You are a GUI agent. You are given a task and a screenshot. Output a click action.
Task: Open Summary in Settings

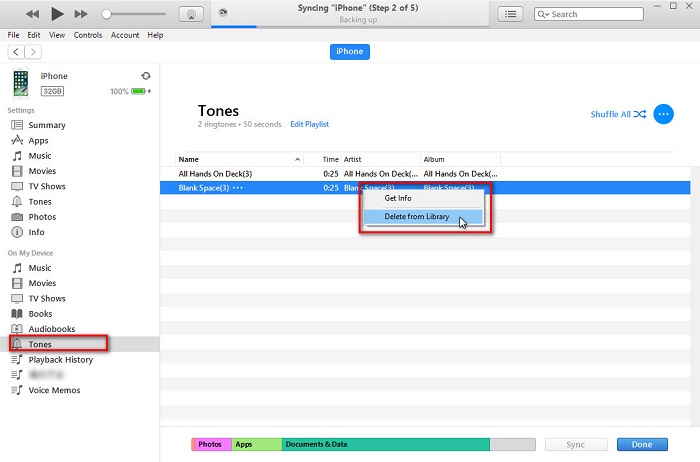[47, 125]
